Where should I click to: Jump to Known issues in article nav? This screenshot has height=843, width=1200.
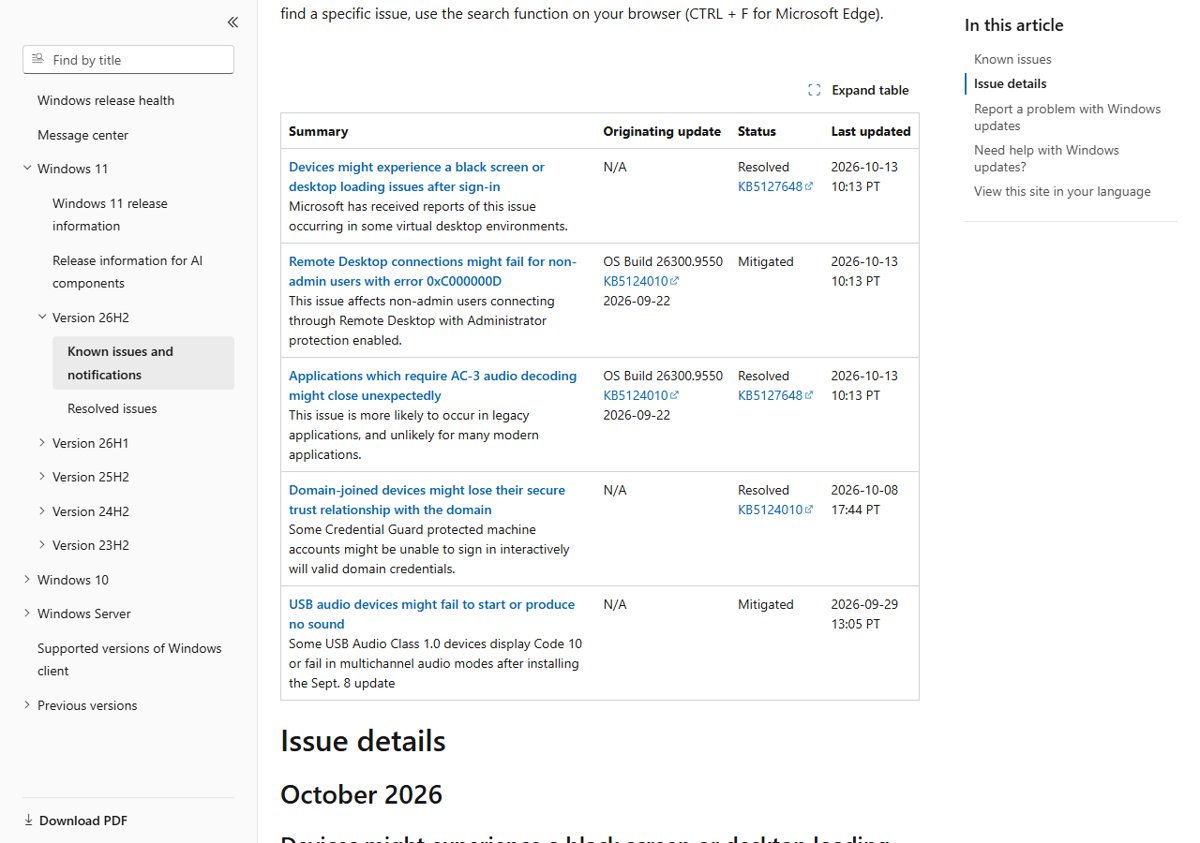pyautogui.click(x=1013, y=59)
